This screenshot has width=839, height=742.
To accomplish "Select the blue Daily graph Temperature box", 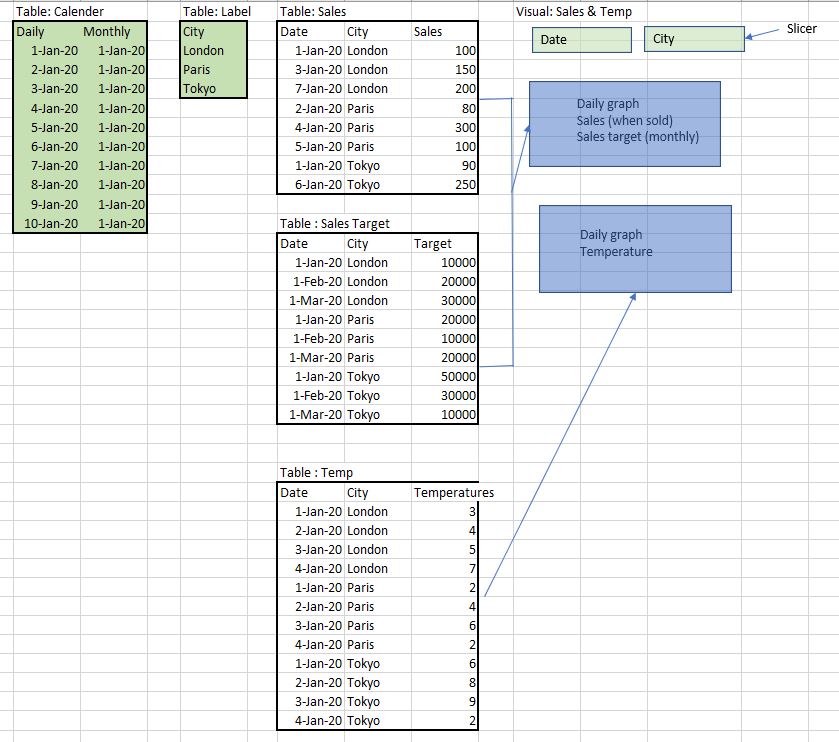I will [x=635, y=249].
